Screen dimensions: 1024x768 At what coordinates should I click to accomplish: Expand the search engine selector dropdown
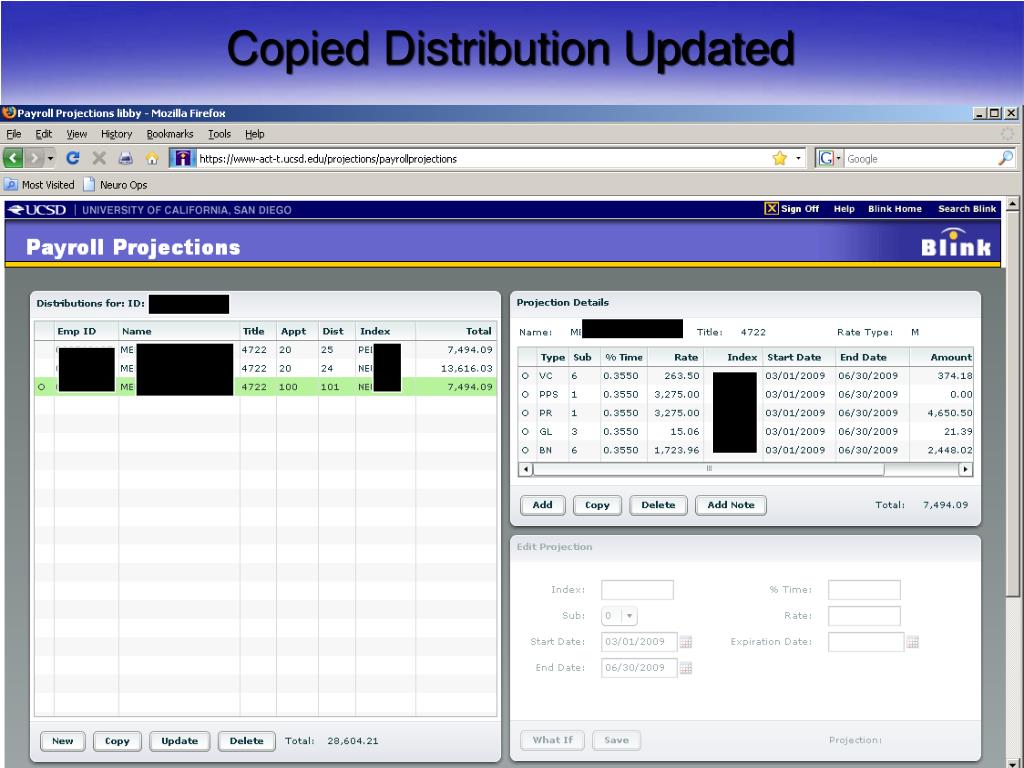point(839,158)
